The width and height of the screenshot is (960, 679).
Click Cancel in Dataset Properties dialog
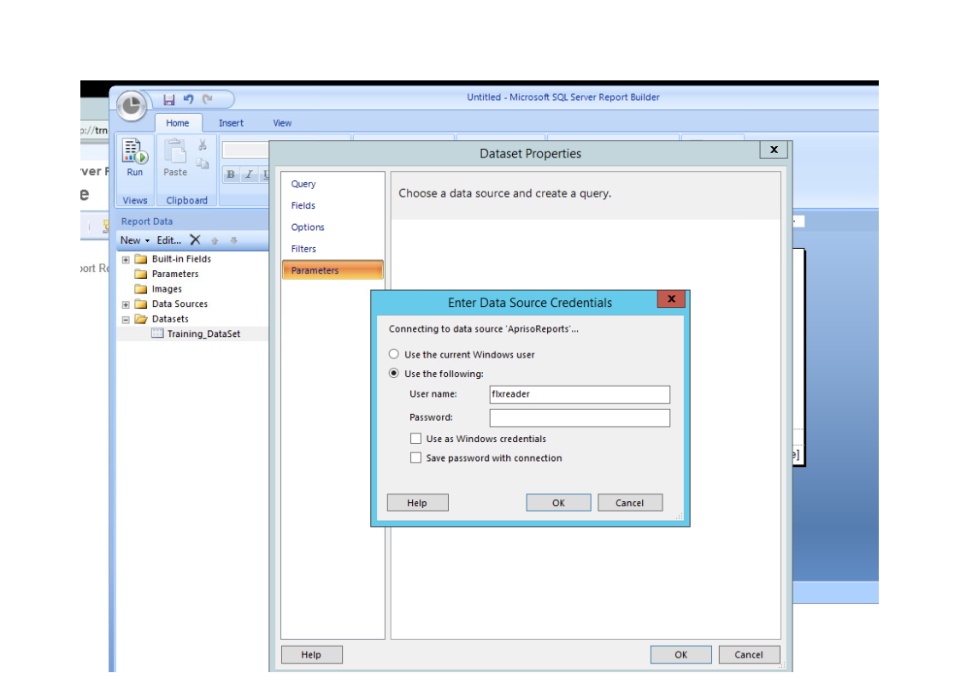click(x=749, y=655)
